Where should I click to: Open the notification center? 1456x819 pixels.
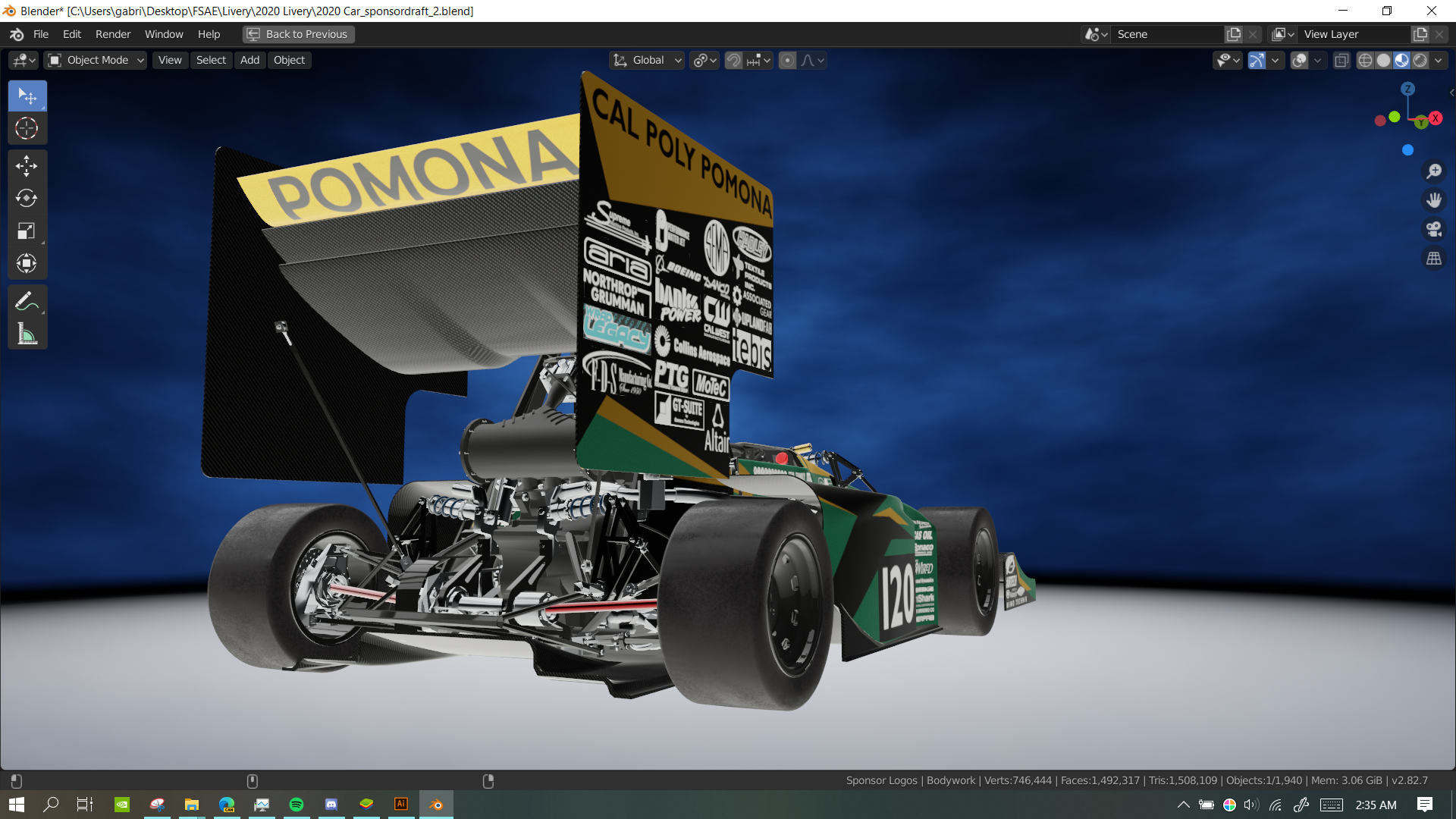1424,805
